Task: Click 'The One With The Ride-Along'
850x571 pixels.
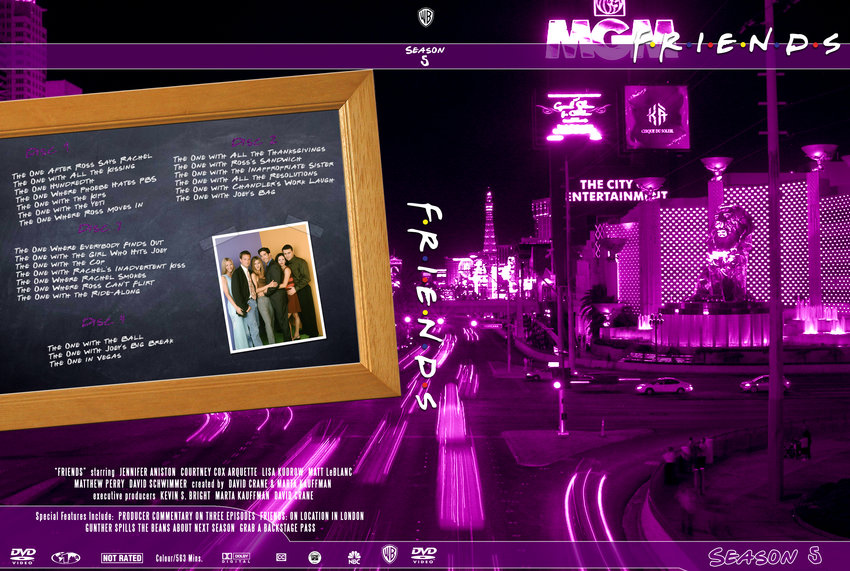Action: (x=79, y=296)
